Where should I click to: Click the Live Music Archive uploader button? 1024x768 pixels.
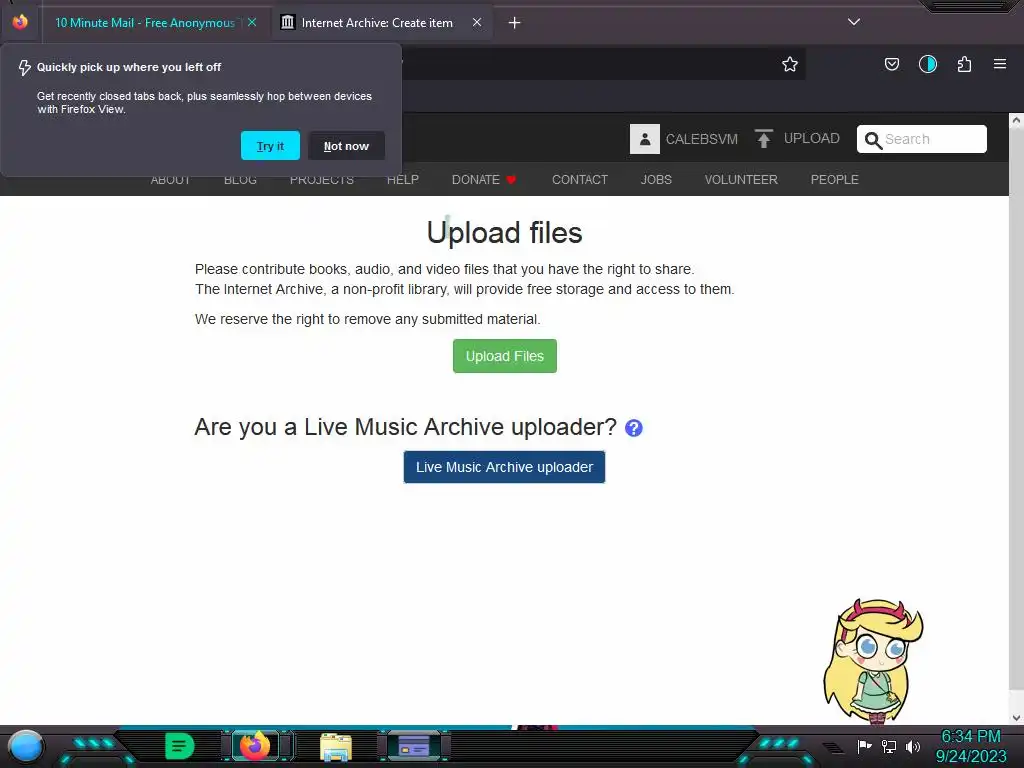[x=504, y=467]
